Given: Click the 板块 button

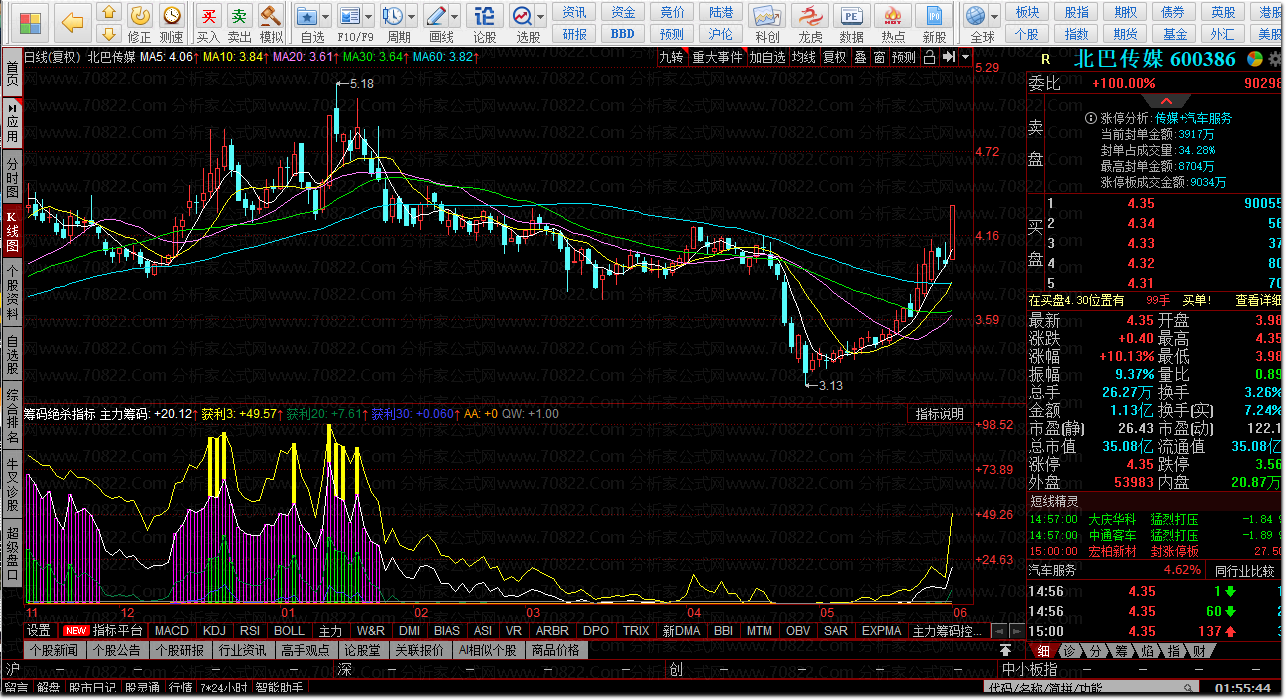Looking at the screenshot, I should tap(1027, 12).
